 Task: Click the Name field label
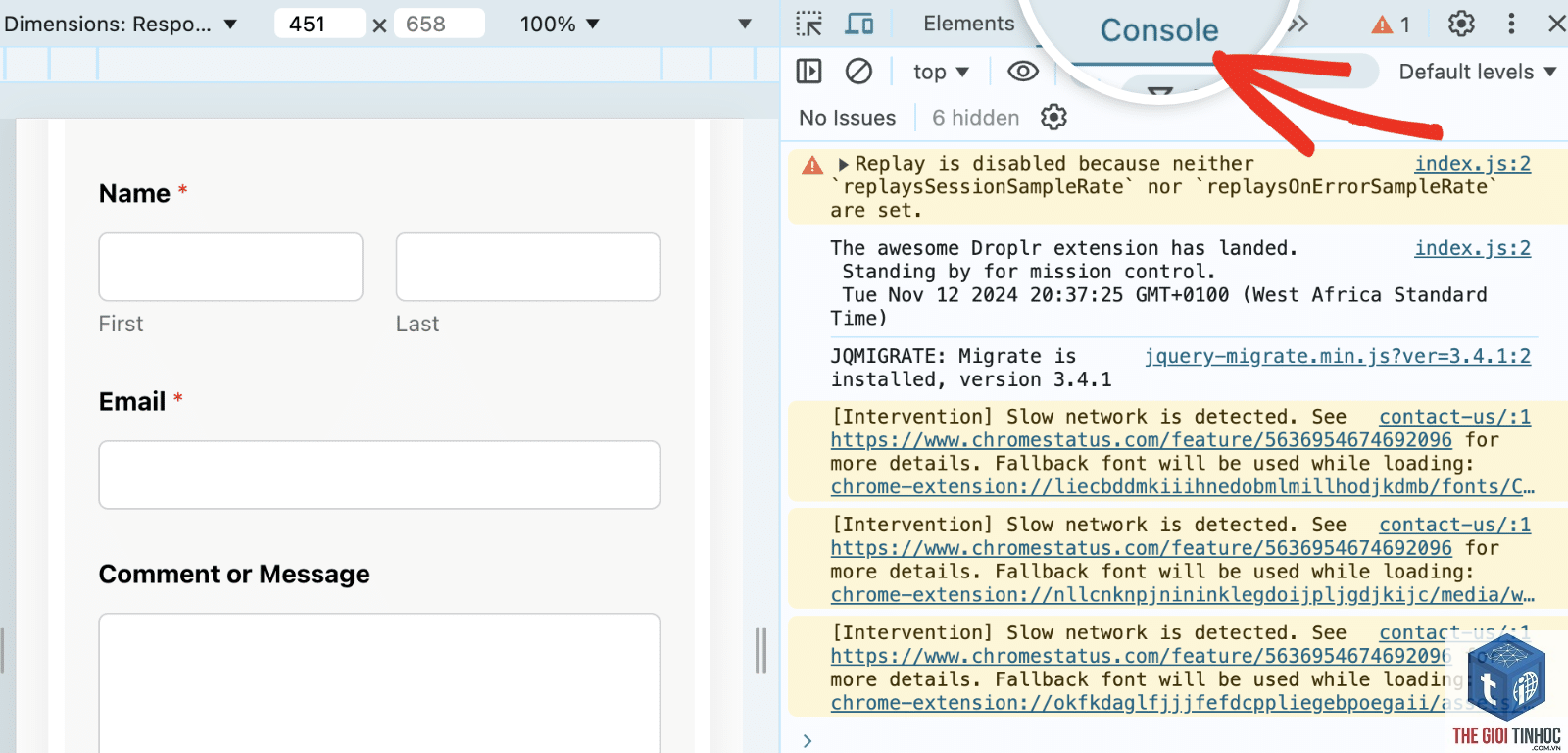coord(143,193)
